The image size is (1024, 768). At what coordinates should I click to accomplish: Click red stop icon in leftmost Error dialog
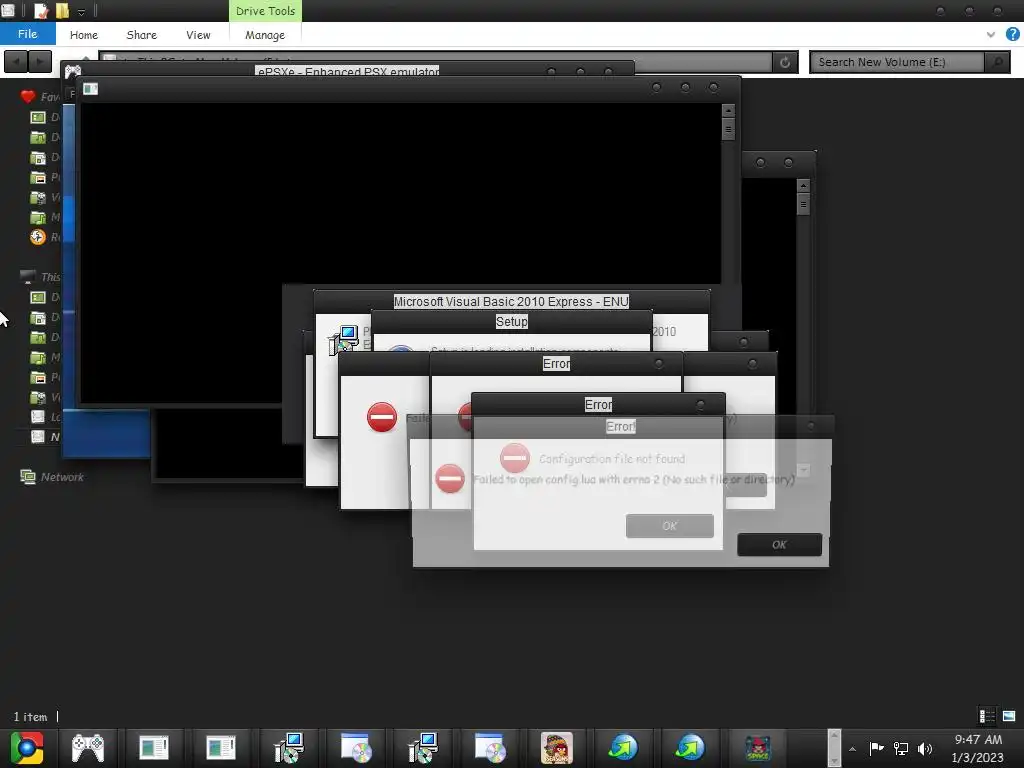click(x=382, y=417)
